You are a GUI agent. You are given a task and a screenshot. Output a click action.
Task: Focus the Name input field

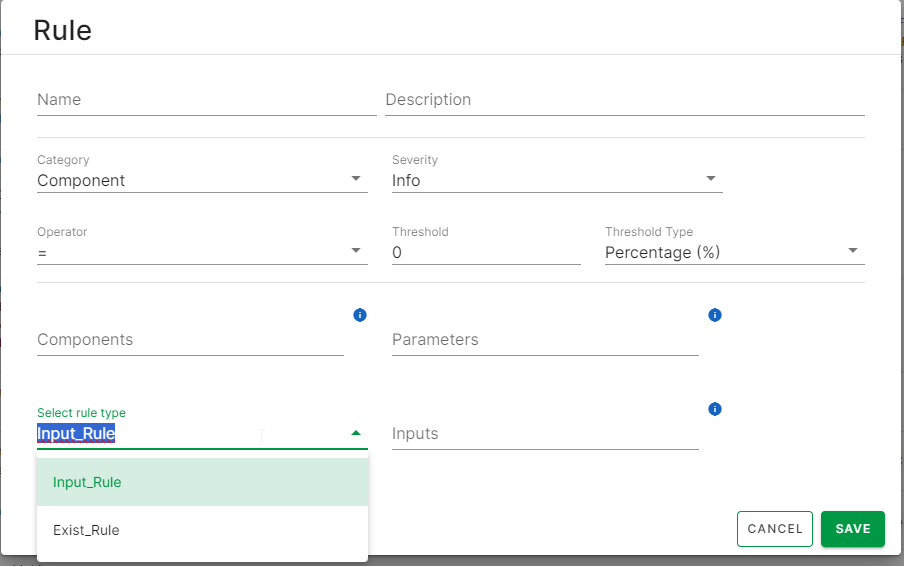tap(206, 100)
